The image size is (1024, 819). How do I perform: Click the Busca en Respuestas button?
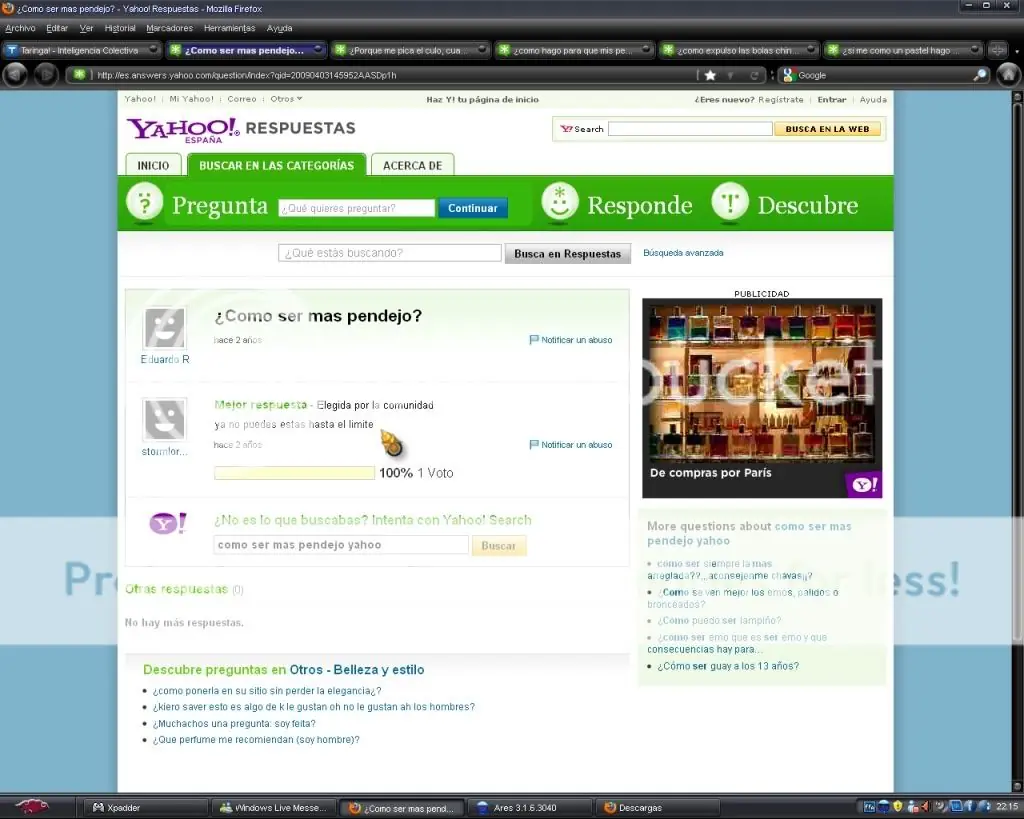[568, 253]
